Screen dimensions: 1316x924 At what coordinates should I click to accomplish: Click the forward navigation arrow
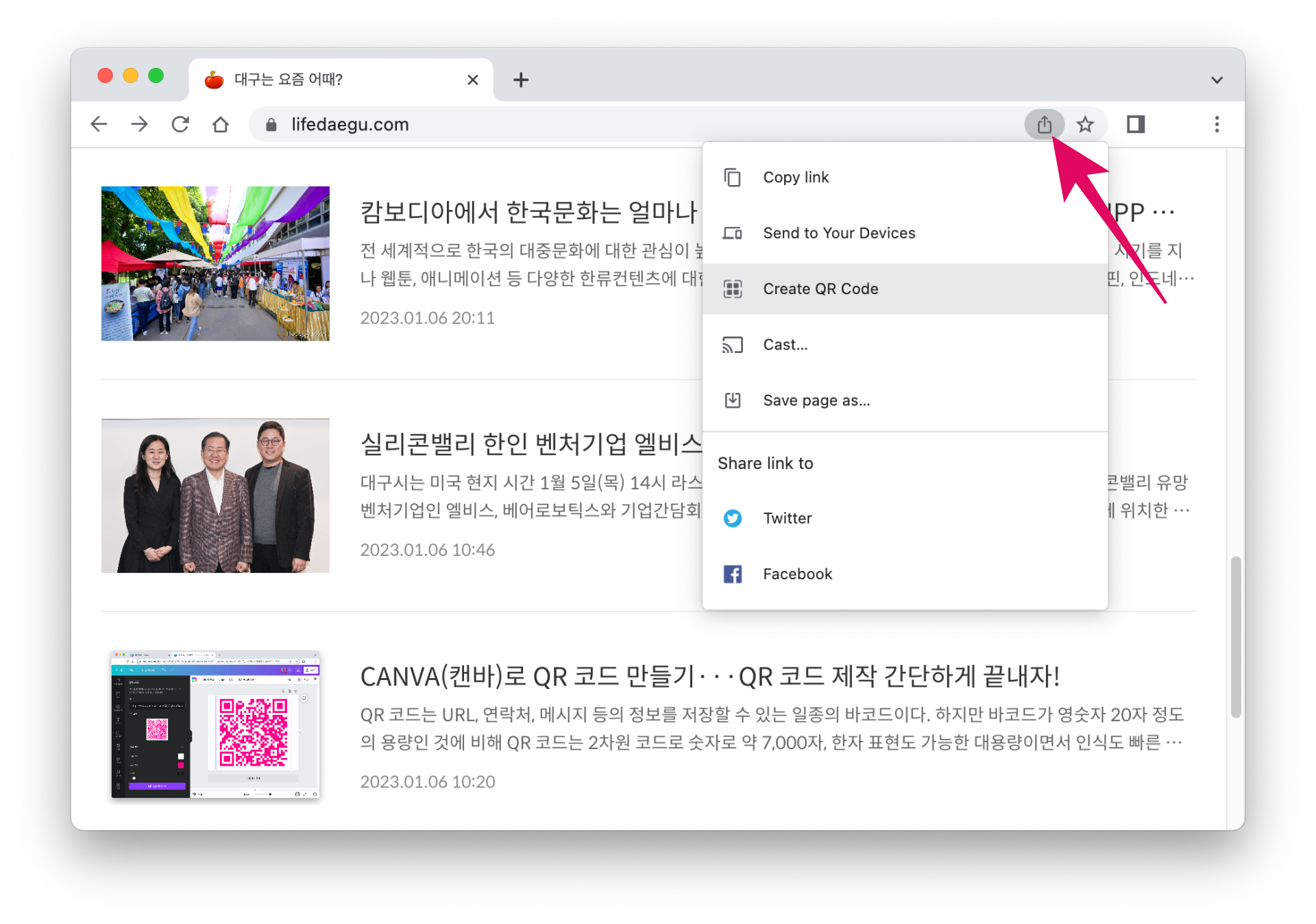point(140,124)
